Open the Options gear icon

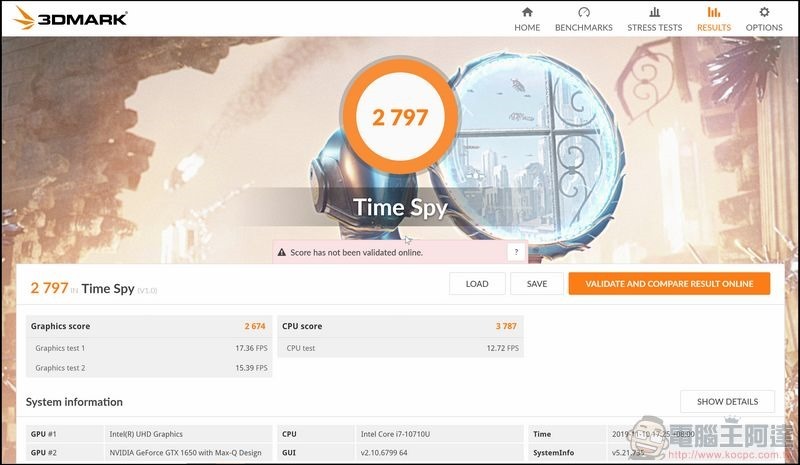click(x=764, y=12)
